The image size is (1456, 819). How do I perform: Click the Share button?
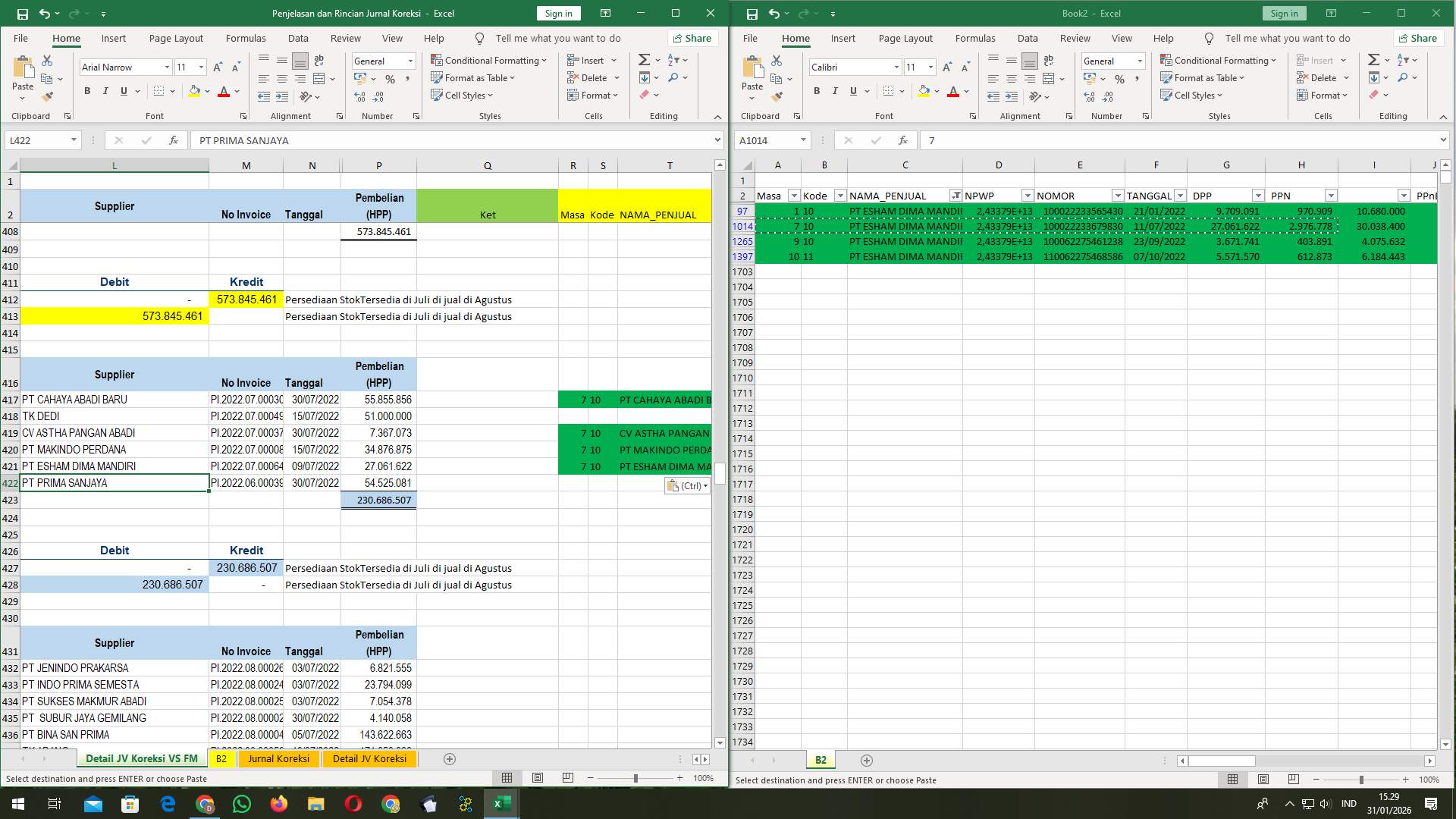click(x=691, y=38)
